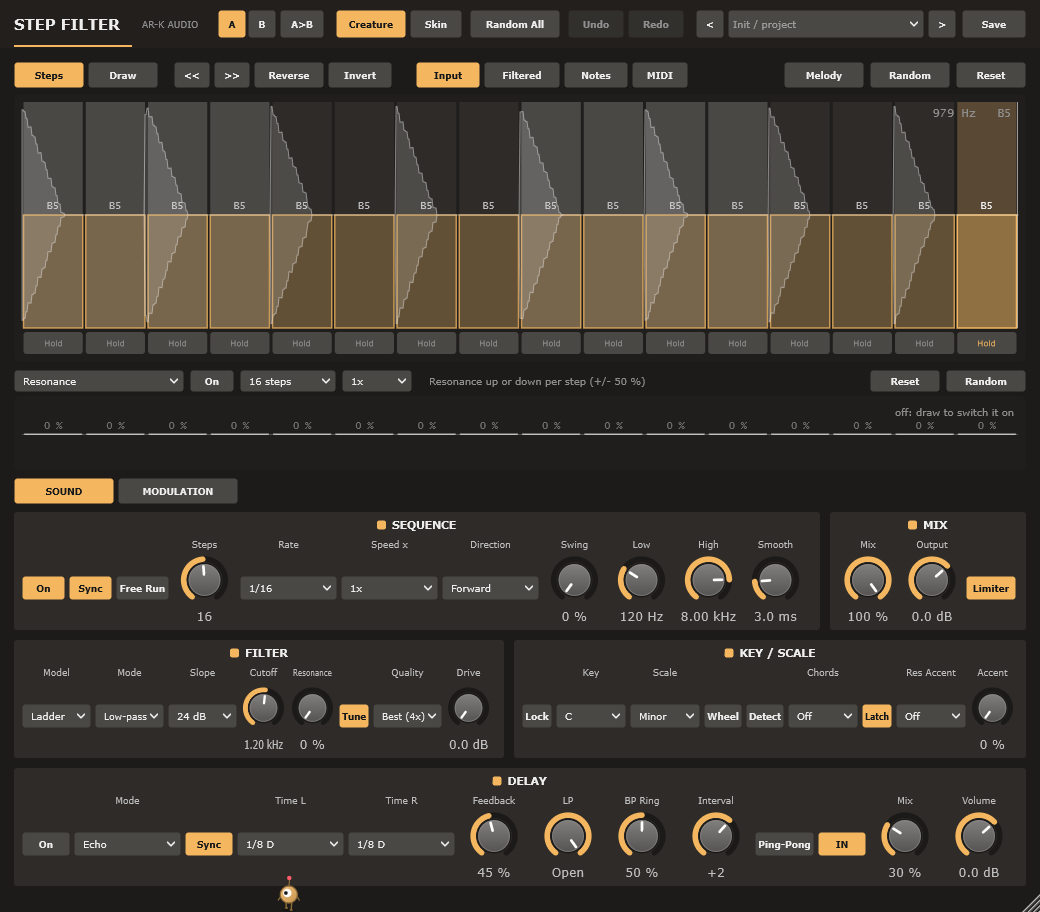Click the Reverse steps button
1040x912 pixels.
tap(289, 76)
